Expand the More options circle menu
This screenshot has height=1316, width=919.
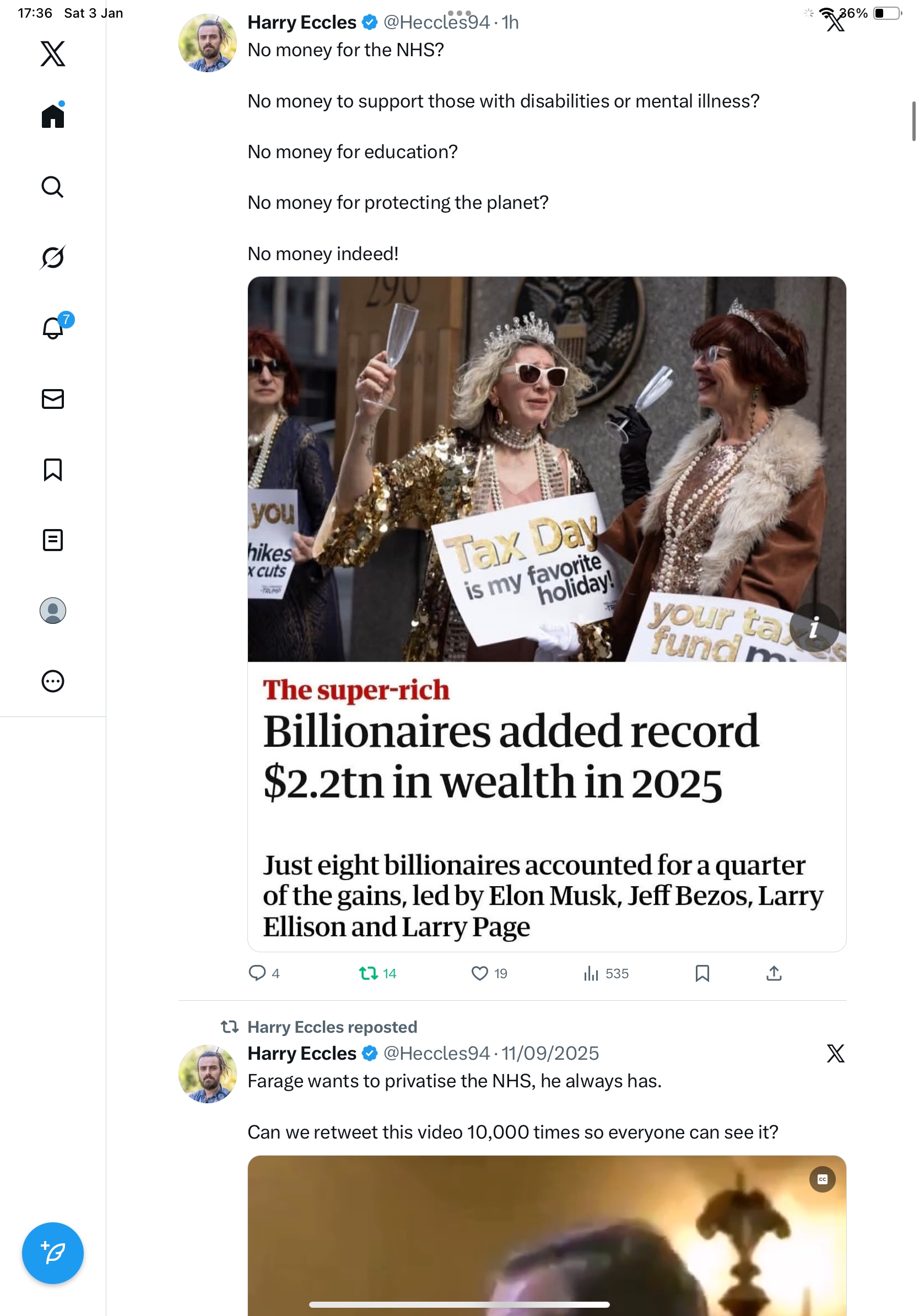pyautogui.click(x=53, y=681)
